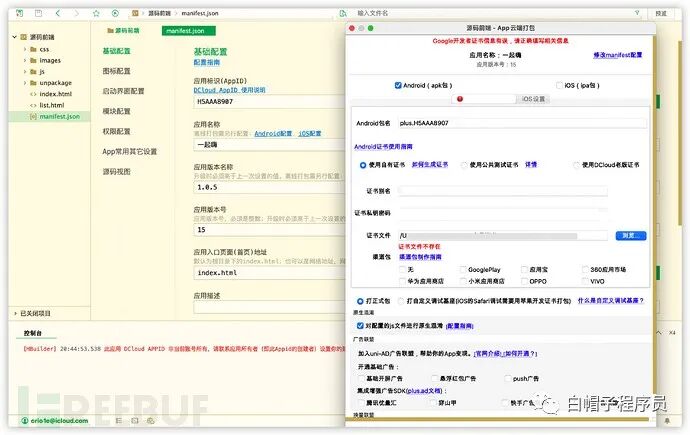This screenshot has width=690, height=435.
Task: Expand the unpackage folder chevron
Action: click(x=25, y=83)
